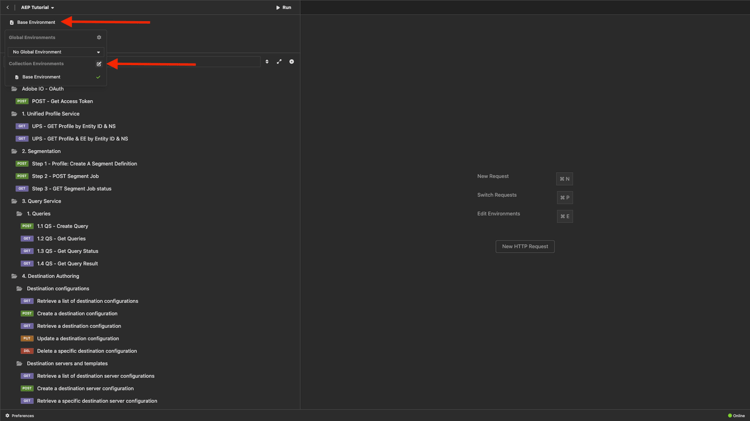
Task: Click PUT badge of Update a destination configuration
Action: point(27,339)
